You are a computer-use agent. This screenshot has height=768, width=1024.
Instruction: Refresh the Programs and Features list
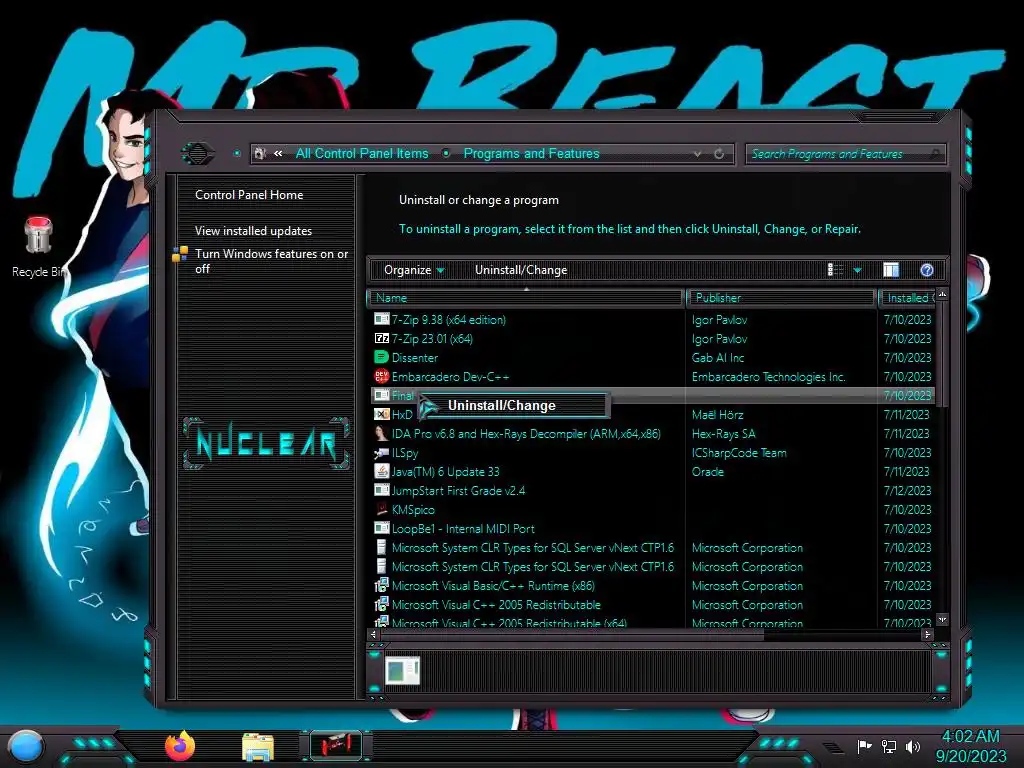[x=719, y=153]
